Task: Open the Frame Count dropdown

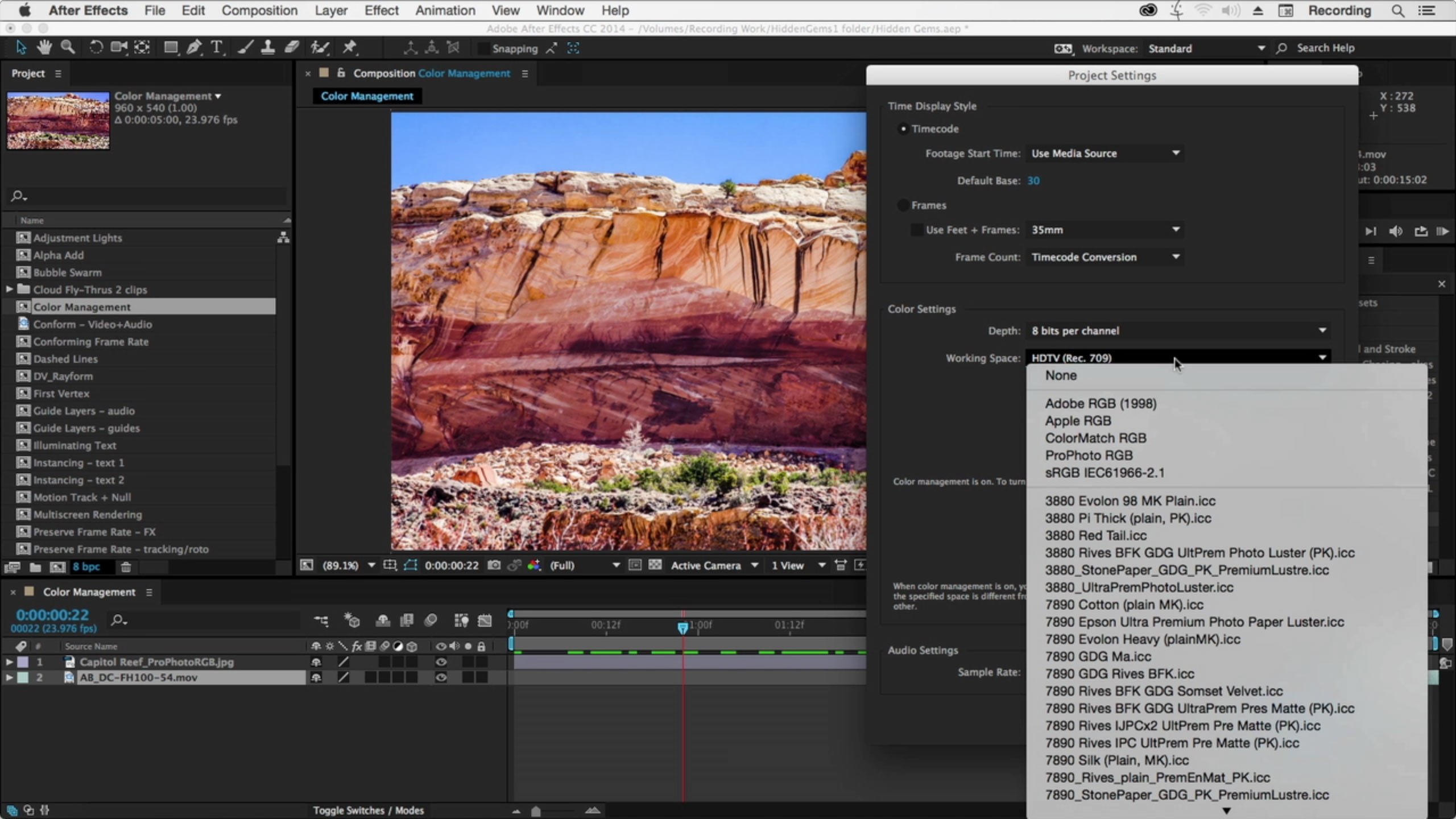Action: click(1105, 257)
